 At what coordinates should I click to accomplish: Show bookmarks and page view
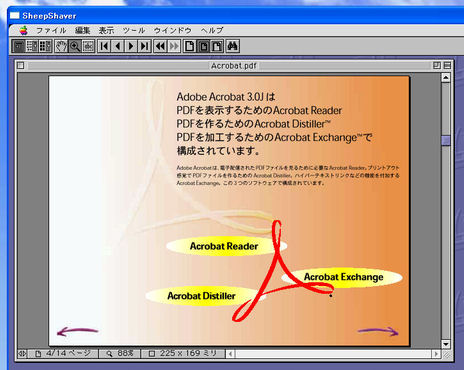(x=32, y=46)
